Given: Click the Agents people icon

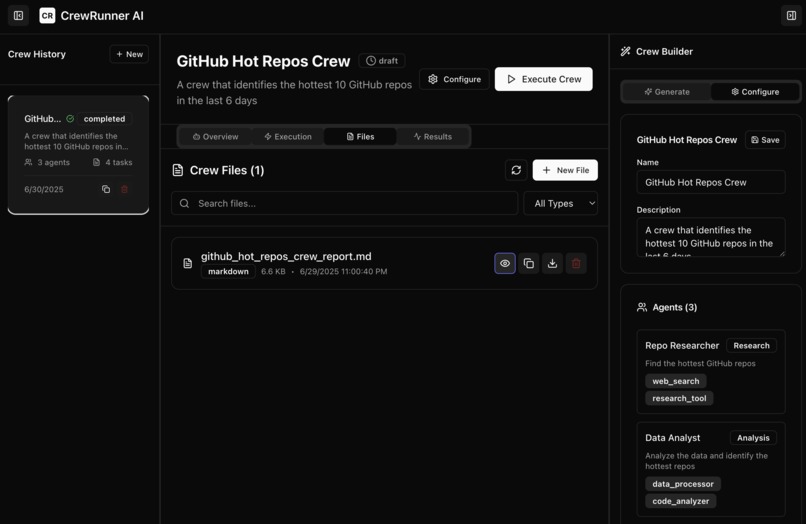Looking at the screenshot, I should 642,307.
